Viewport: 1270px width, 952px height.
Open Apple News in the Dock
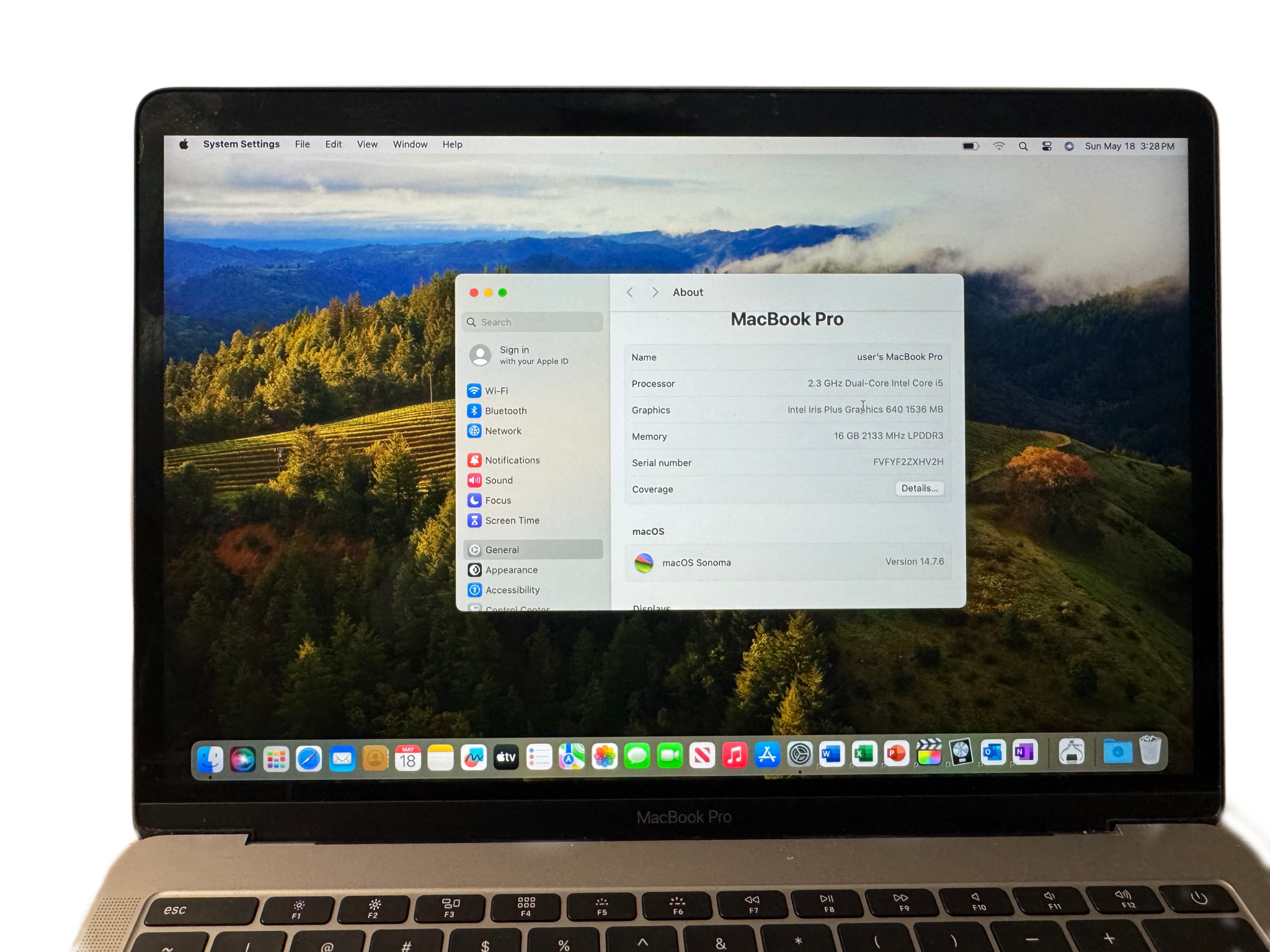click(x=703, y=756)
